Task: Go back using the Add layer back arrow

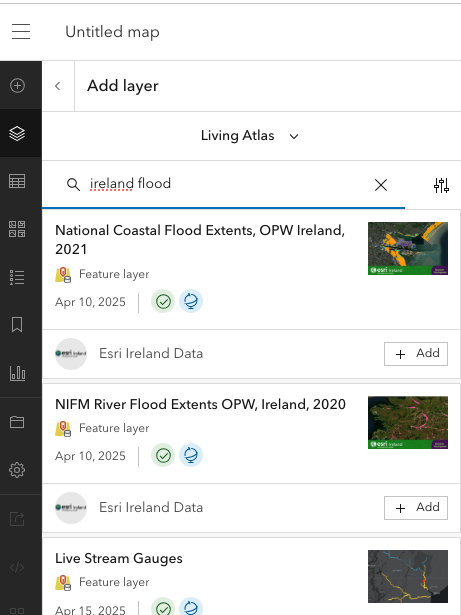Action: pos(58,86)
